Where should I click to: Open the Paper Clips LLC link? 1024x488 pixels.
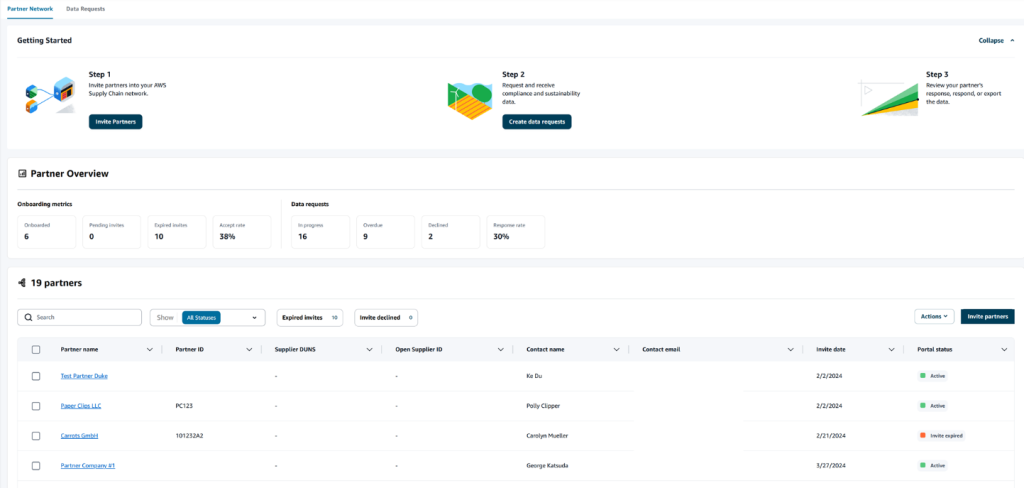click(81, 406)
